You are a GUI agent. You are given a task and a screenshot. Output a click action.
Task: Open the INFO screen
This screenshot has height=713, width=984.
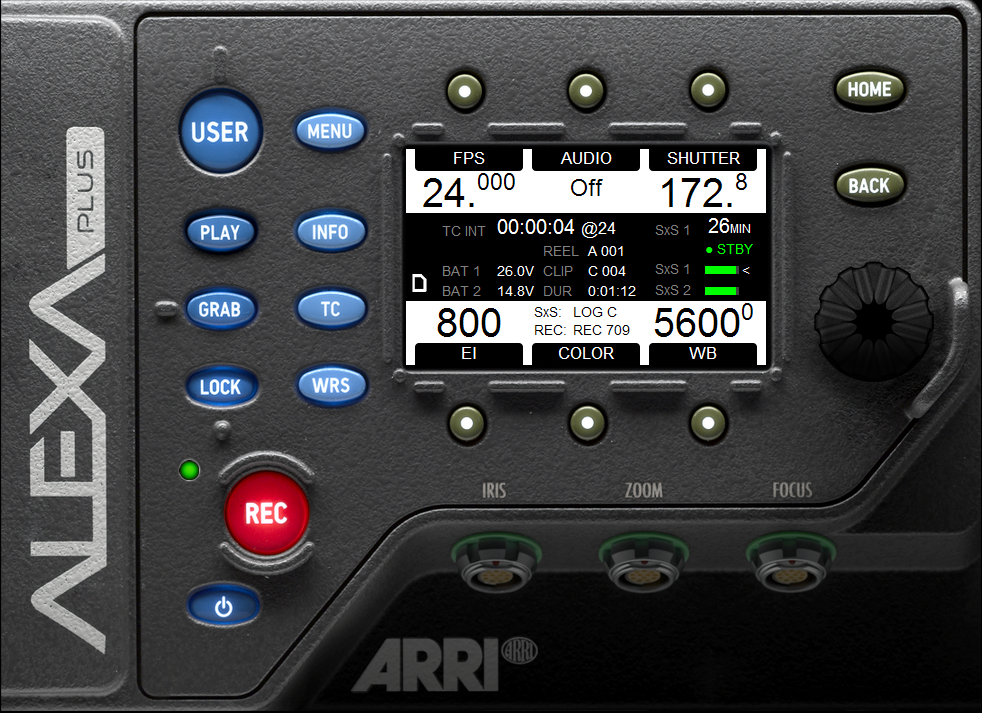point(330,232)
